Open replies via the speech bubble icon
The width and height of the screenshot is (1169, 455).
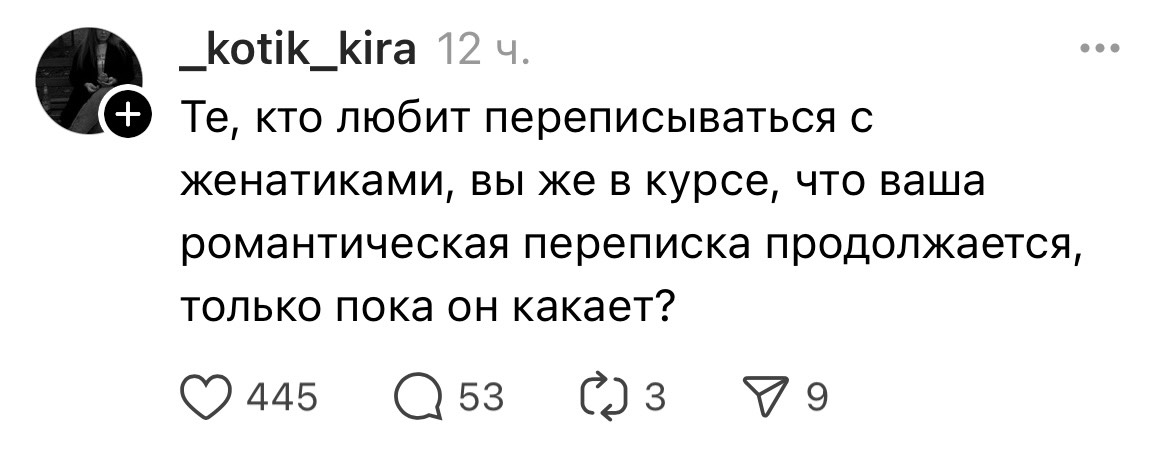click(418, 398)
